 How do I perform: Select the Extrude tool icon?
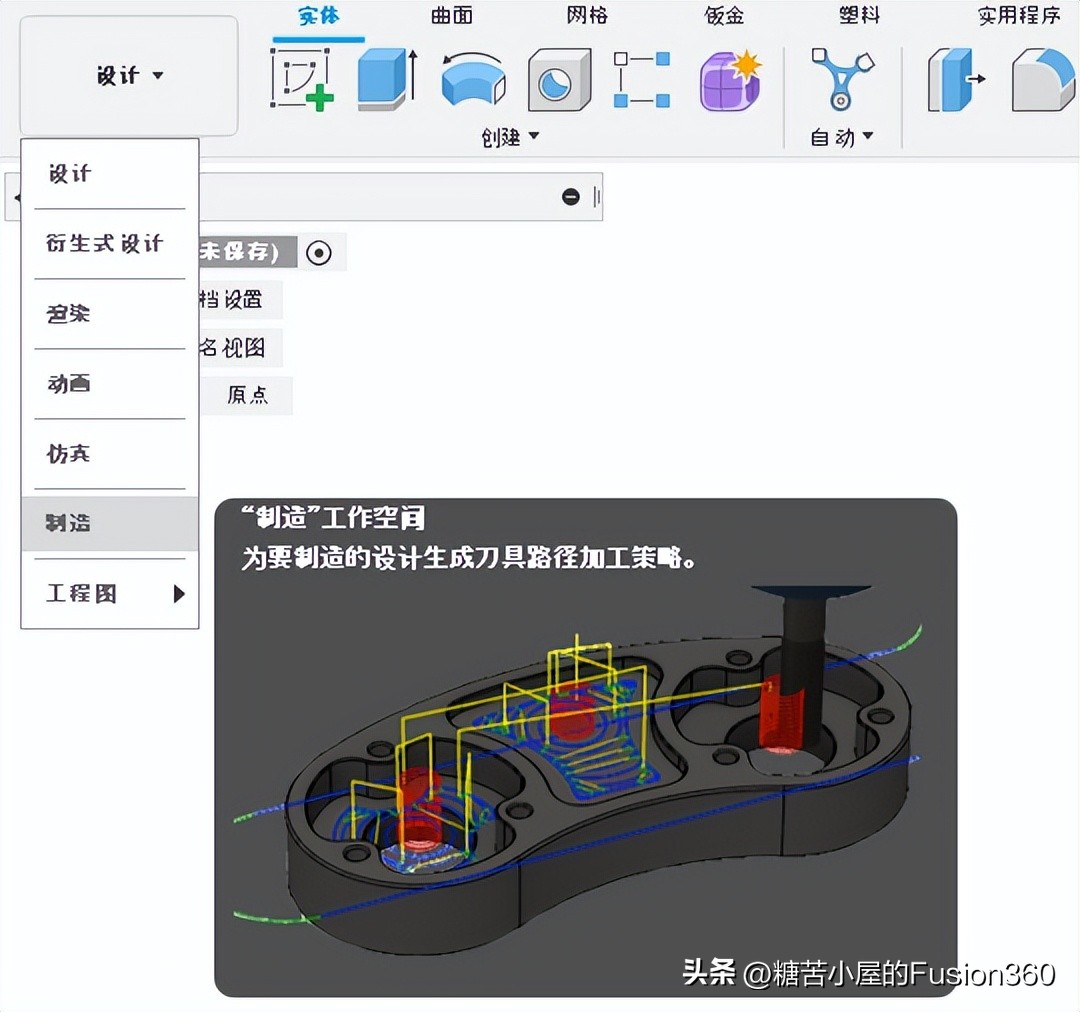pyautogui.click(x=387, y=79)
